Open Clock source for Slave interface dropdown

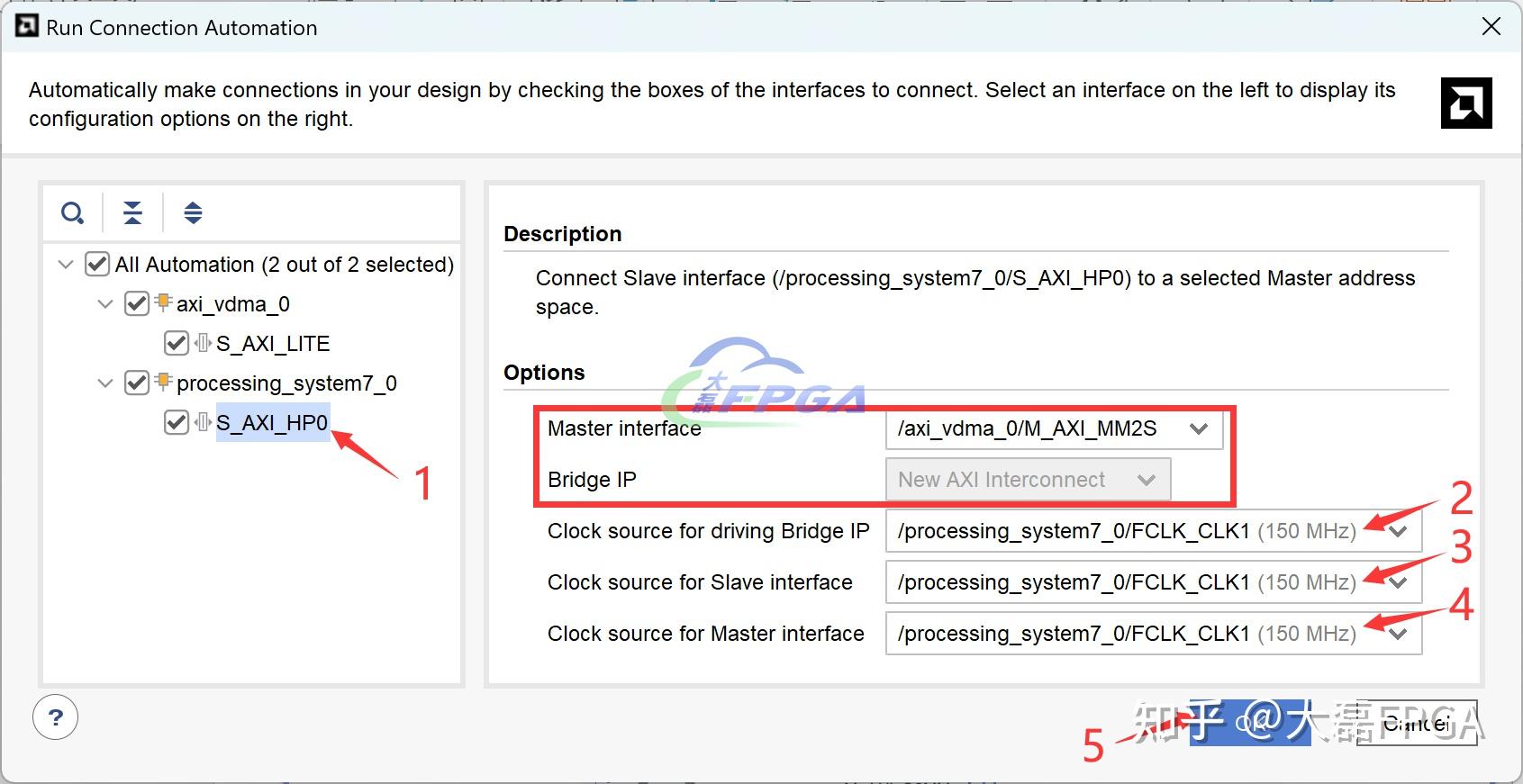1153,582
